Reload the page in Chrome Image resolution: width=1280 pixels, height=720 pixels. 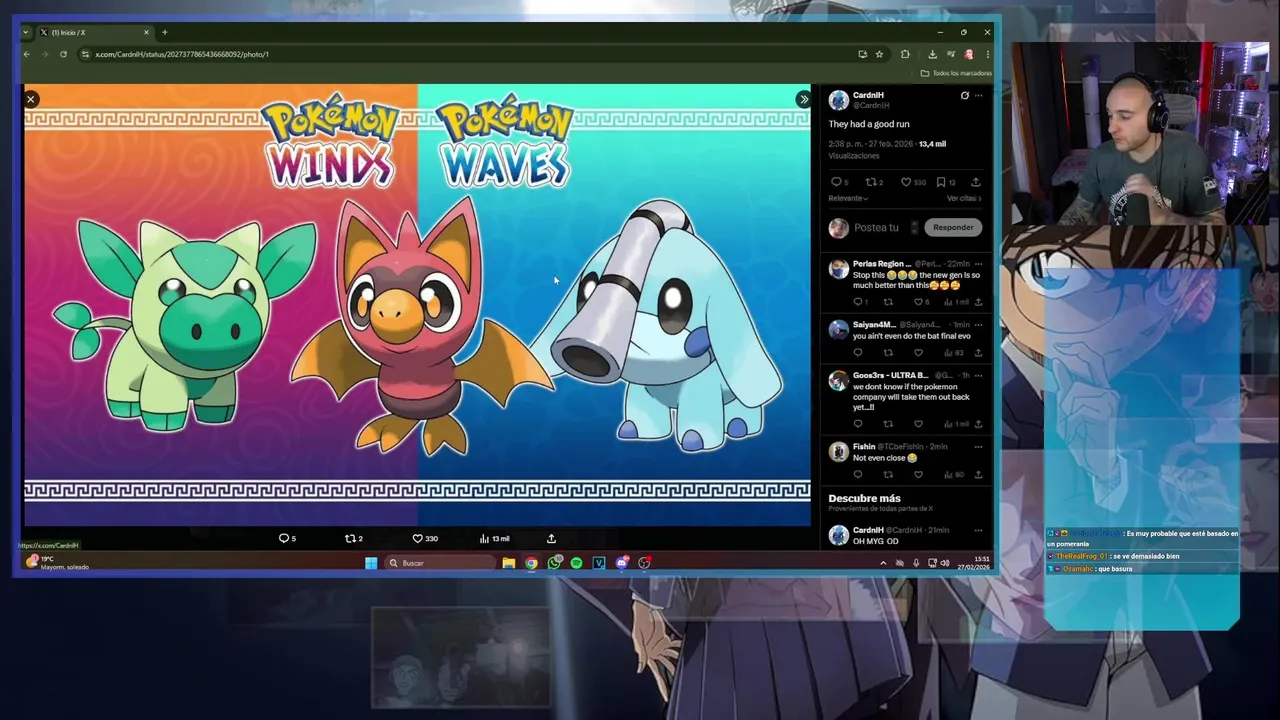63,54
